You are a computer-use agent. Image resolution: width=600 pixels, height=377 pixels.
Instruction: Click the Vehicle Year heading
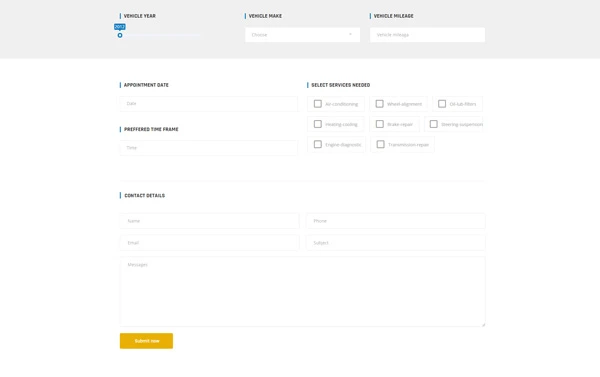(140, 16)
